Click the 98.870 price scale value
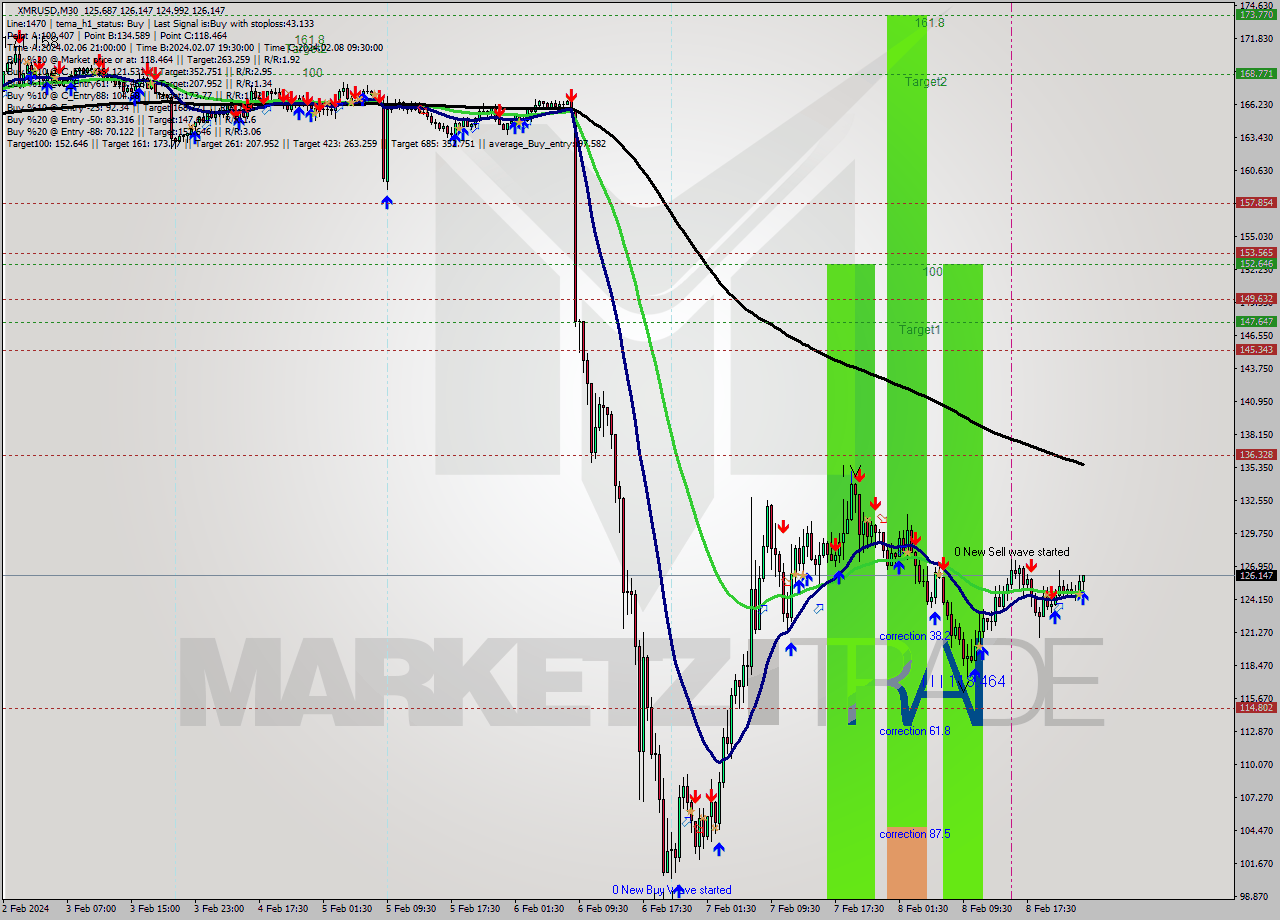Image resolution: width=1280 pixels, height=920 pixels. point(1256,897)
